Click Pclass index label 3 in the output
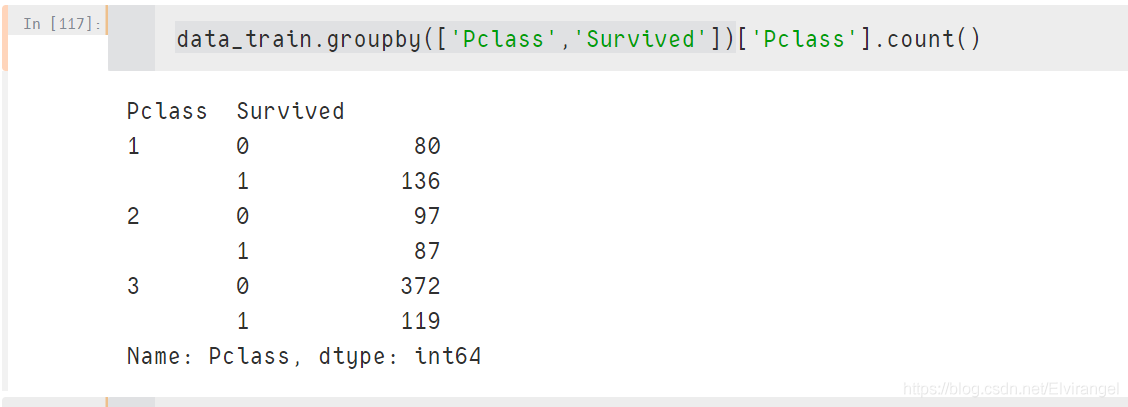This screenshot has width=1128, height=407. pos(134,286)
